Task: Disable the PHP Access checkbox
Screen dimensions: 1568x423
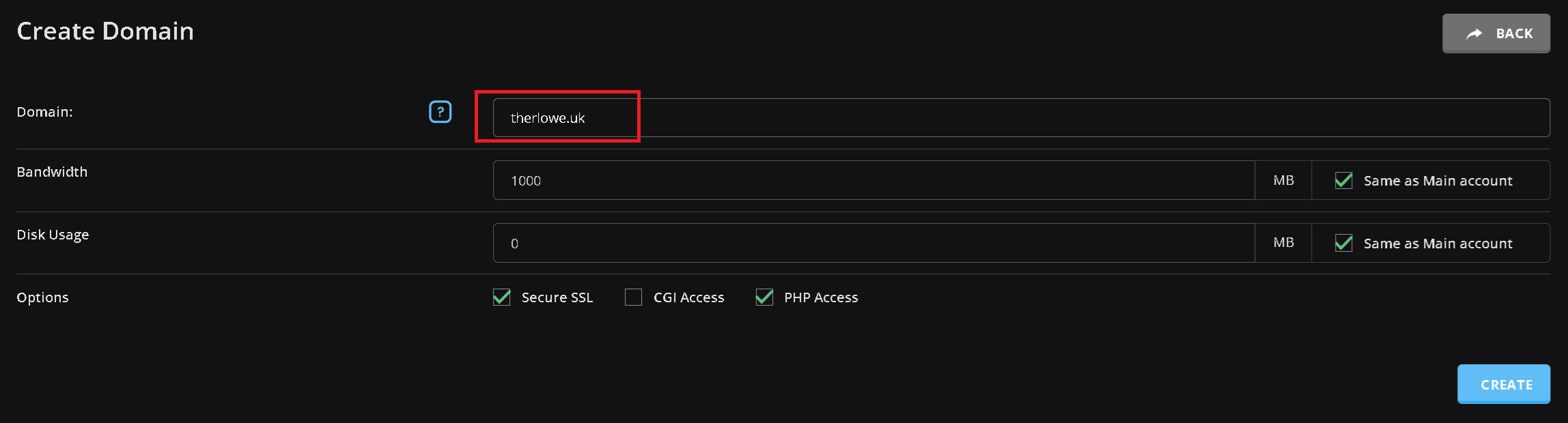Action: [764, 297]
